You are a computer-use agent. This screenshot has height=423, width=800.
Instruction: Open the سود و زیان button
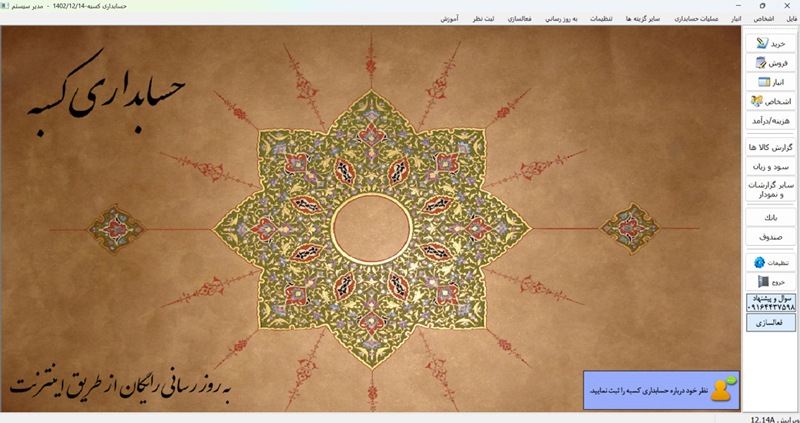click(x=770, y=166)
